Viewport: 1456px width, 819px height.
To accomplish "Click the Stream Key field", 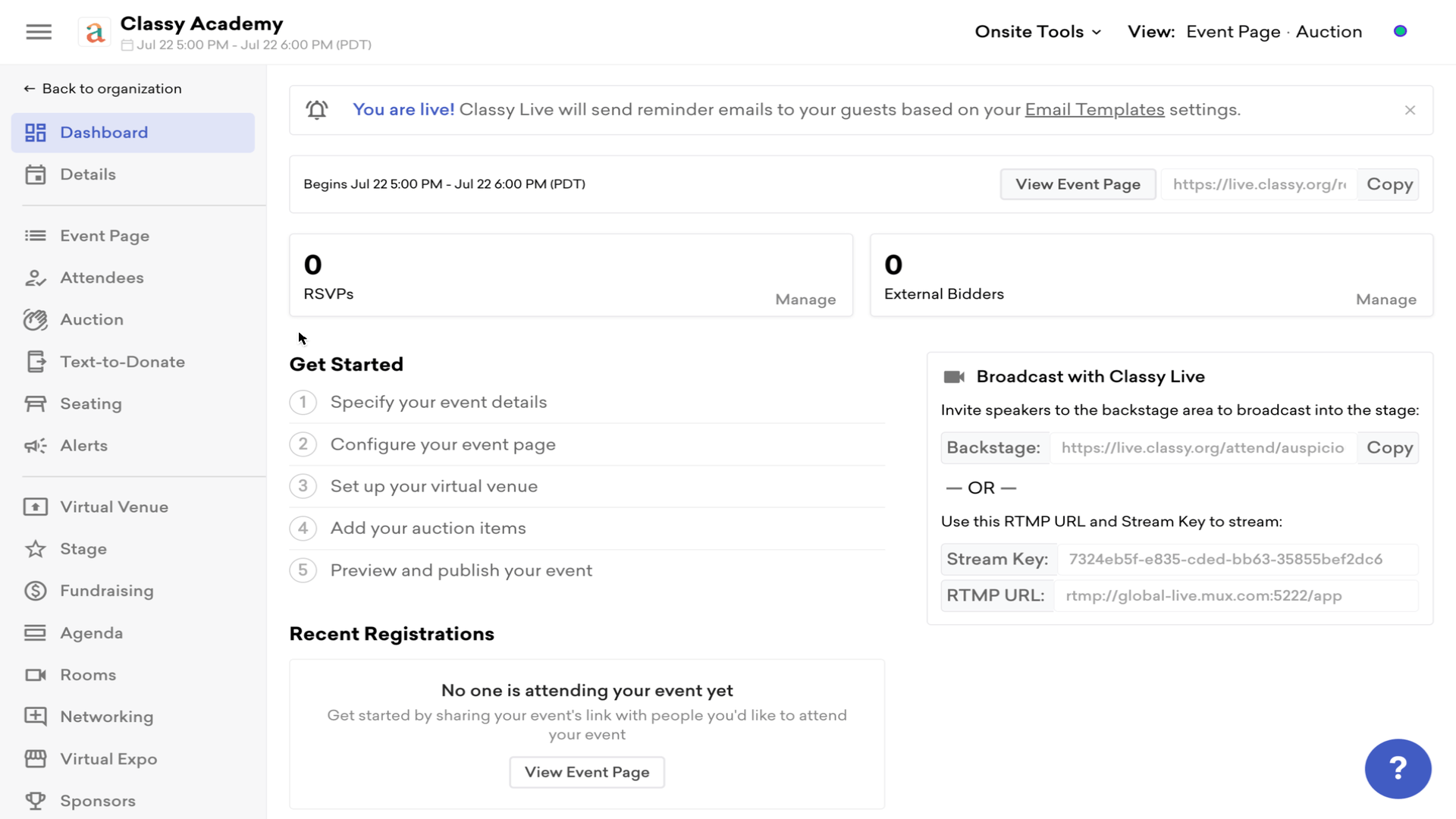I will coord(1238,560).
